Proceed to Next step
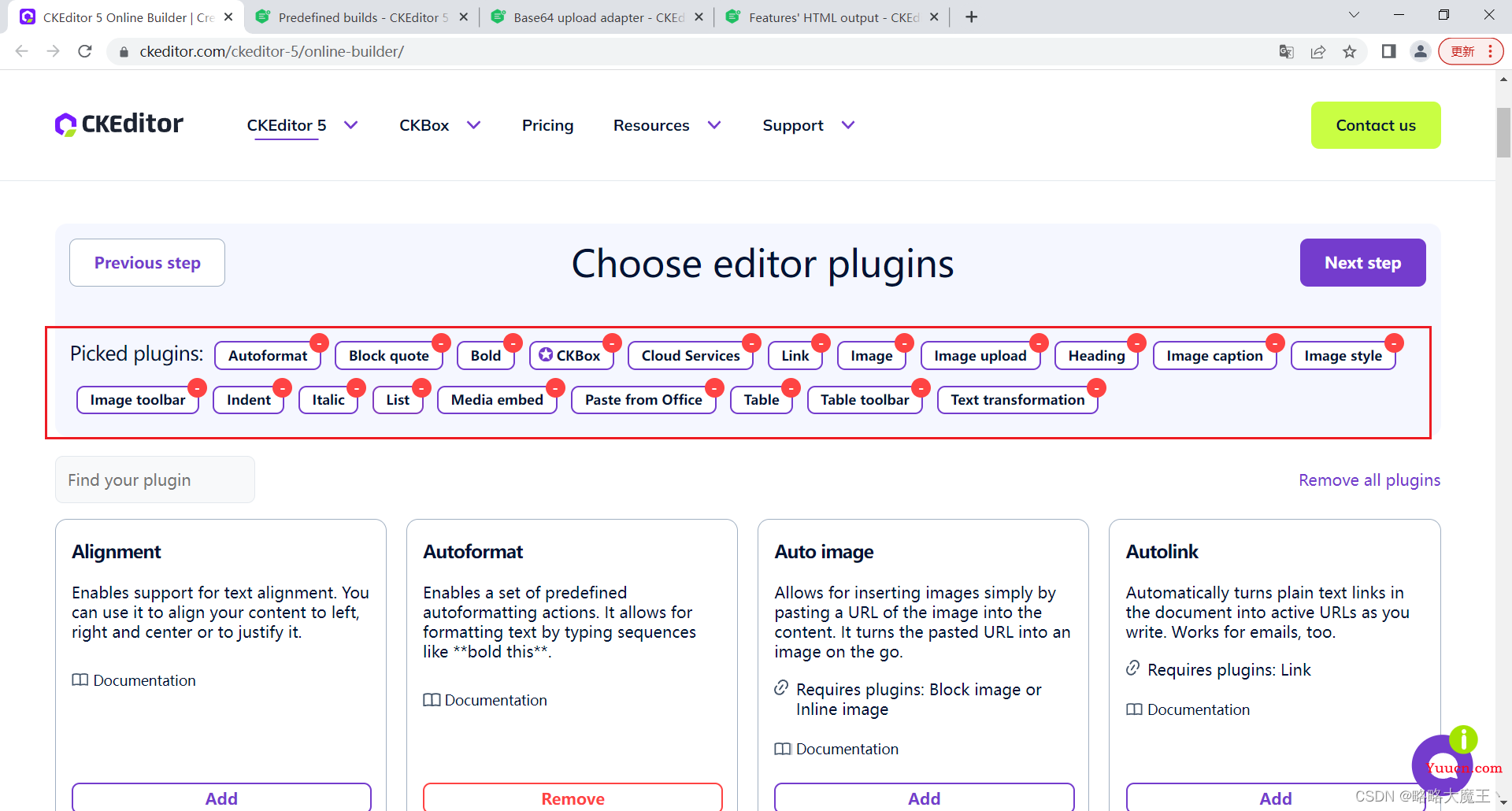 coord(1362,262)
